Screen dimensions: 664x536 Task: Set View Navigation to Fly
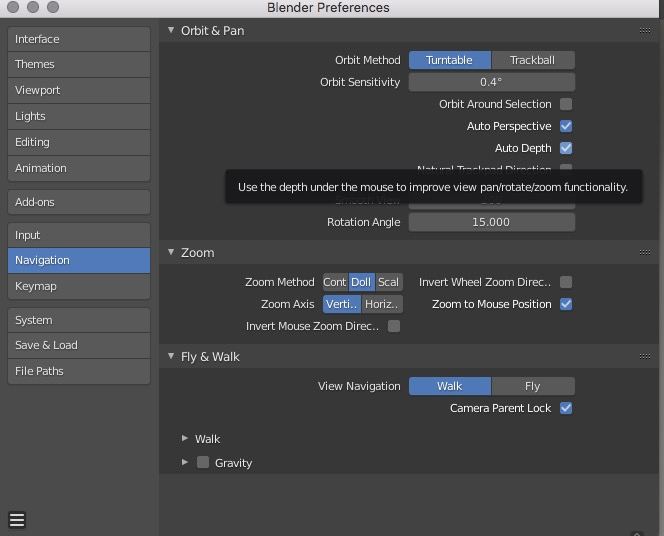click(533, 386)
